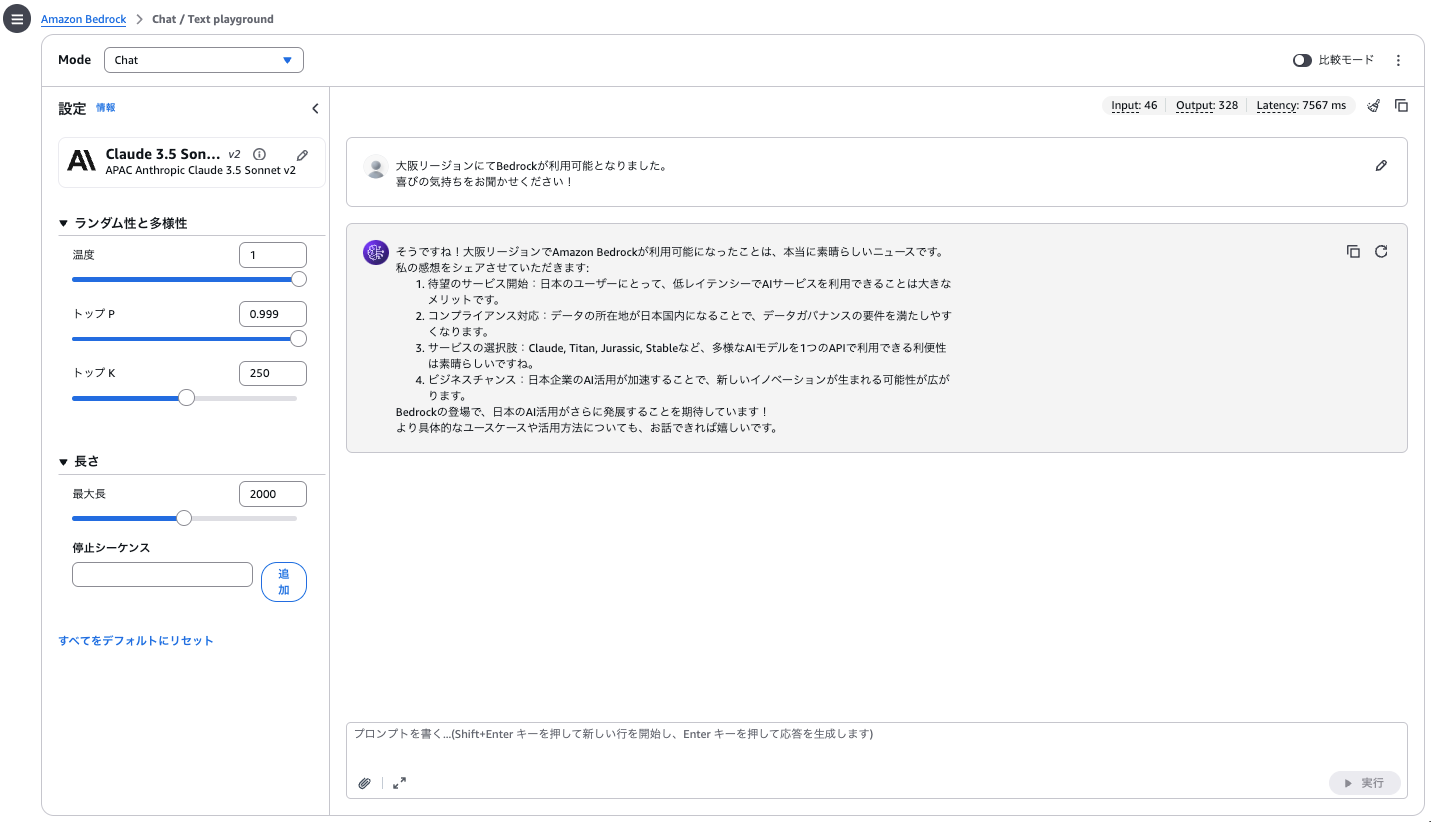Screen dimensions: 1431x822
Task: Click the user avatar icon
Action: point(376,168)
